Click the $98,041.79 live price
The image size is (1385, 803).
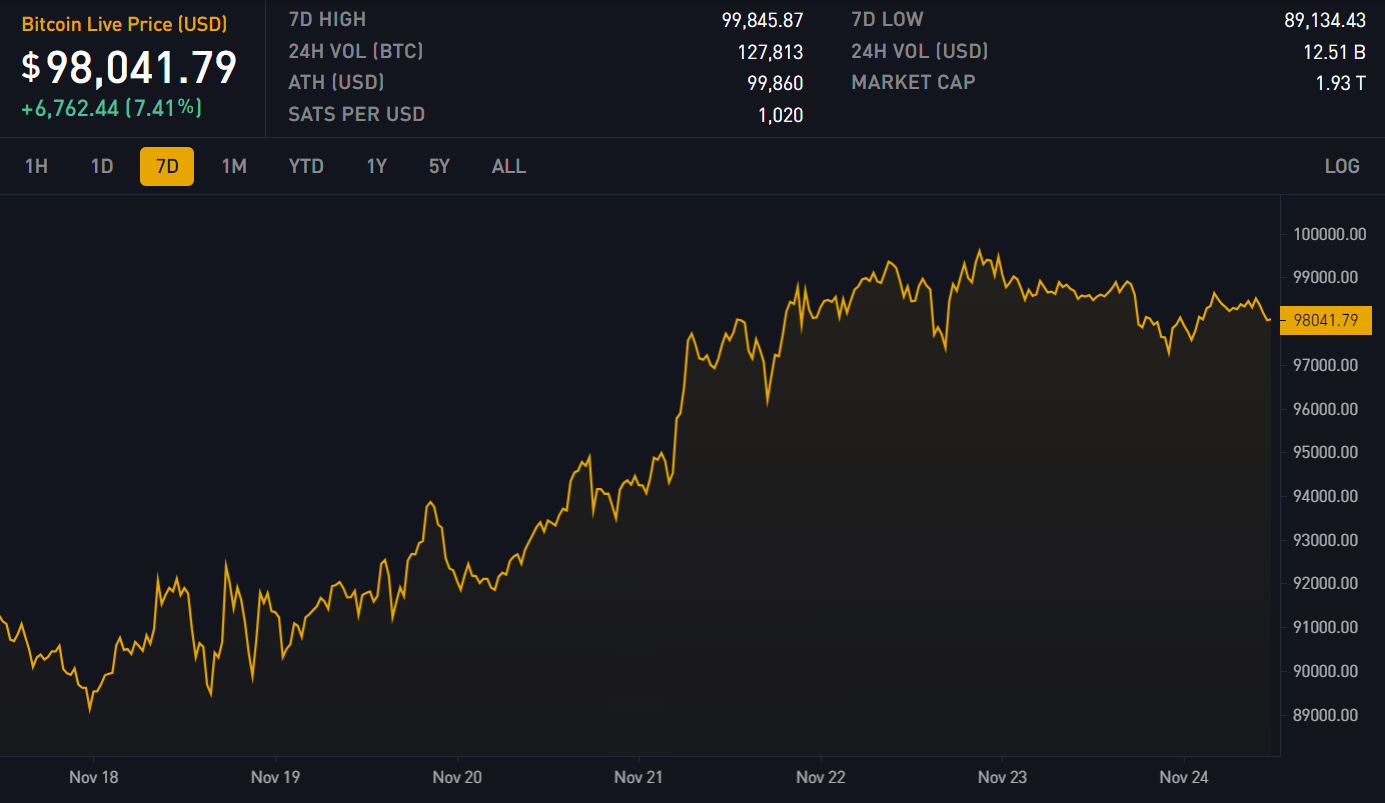130,67
